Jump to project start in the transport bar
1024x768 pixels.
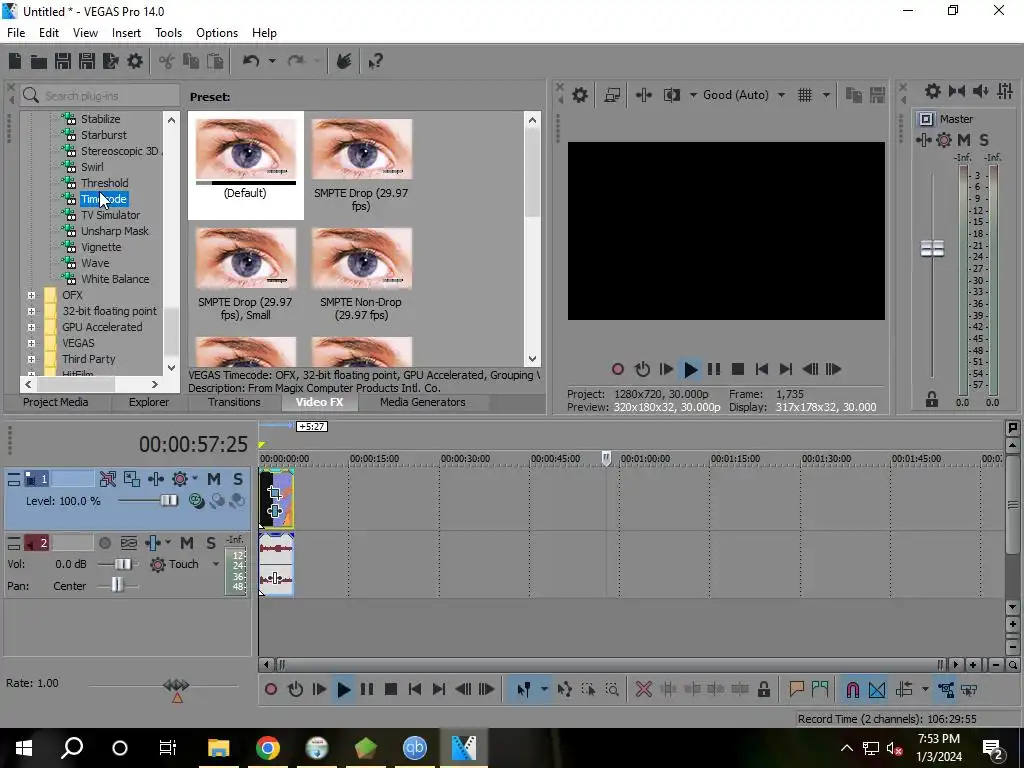pos(415,690)
